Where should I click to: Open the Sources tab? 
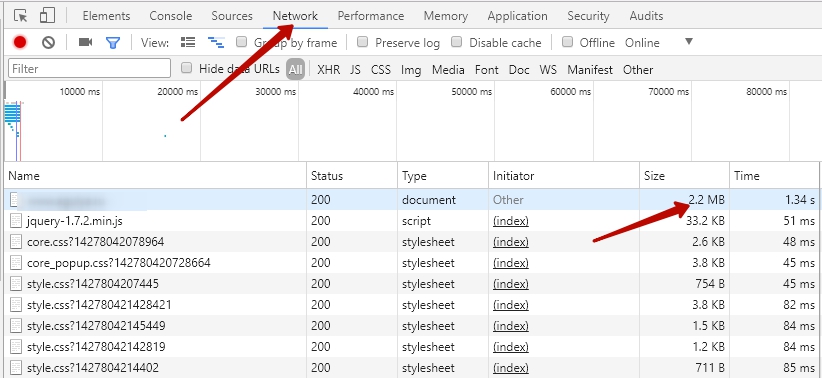(232, 16)
